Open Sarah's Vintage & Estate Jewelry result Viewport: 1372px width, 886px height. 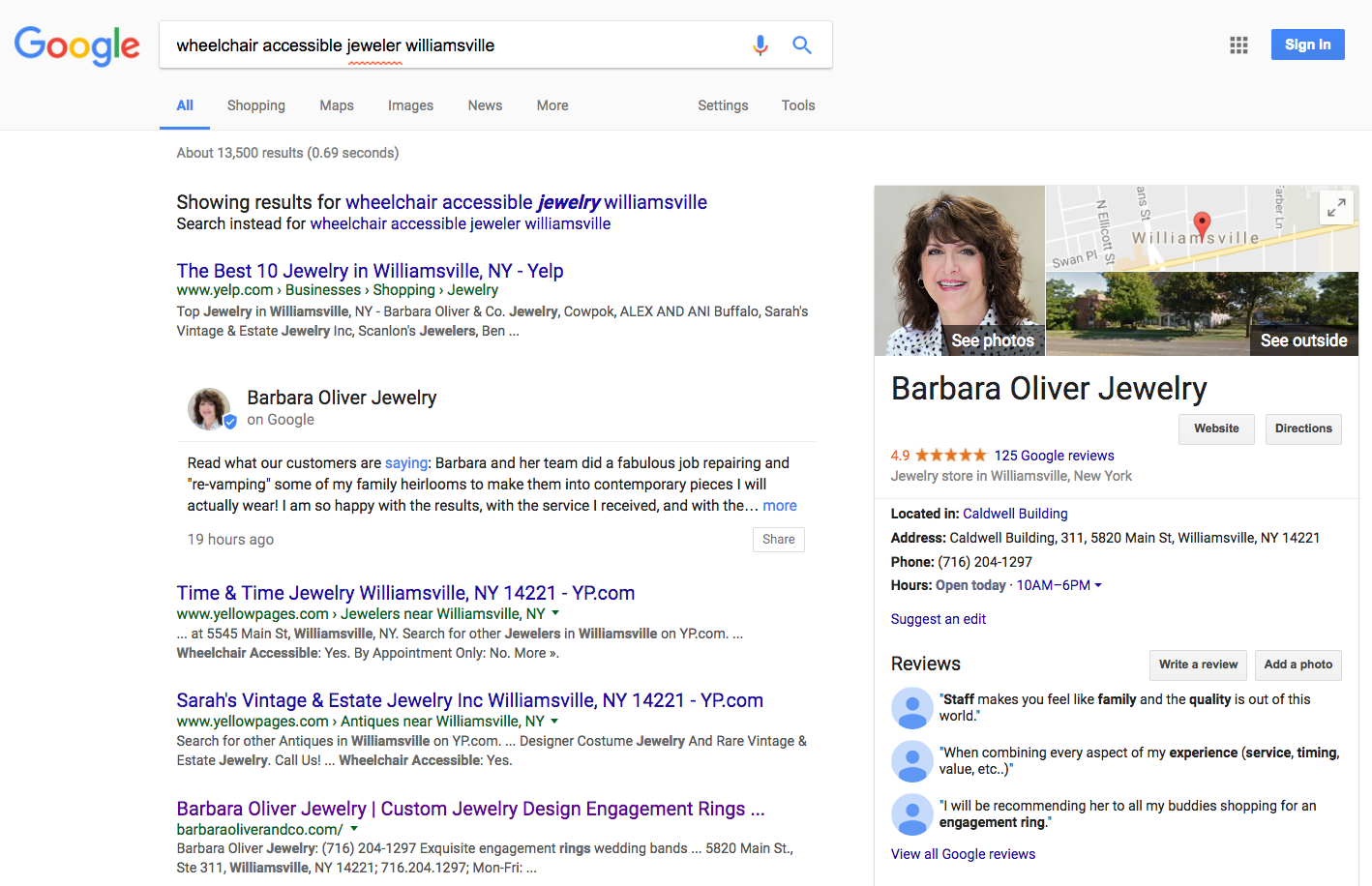click(470, 700)
